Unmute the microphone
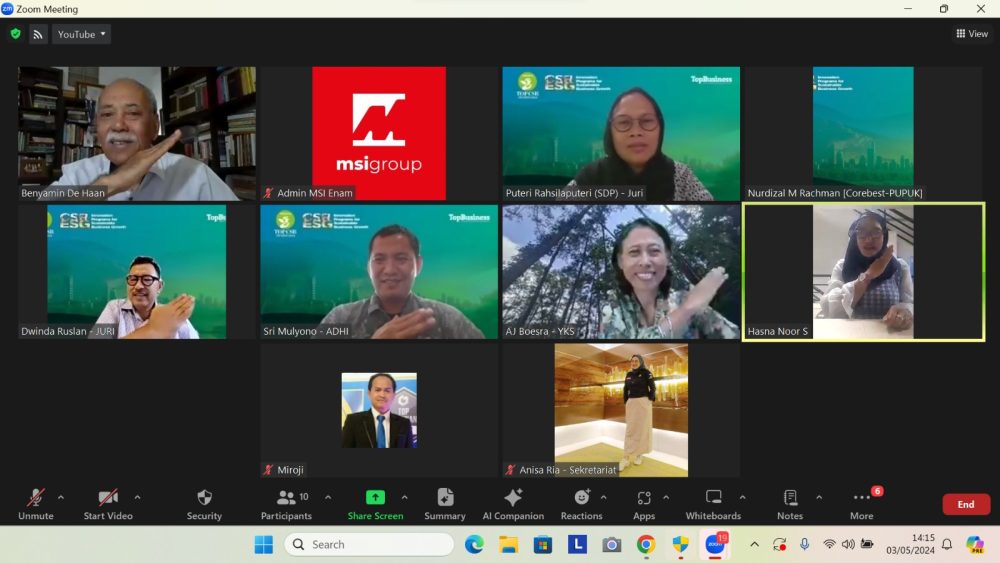The width and height of the screenshot is (1000, 563). tap(36, 503)
